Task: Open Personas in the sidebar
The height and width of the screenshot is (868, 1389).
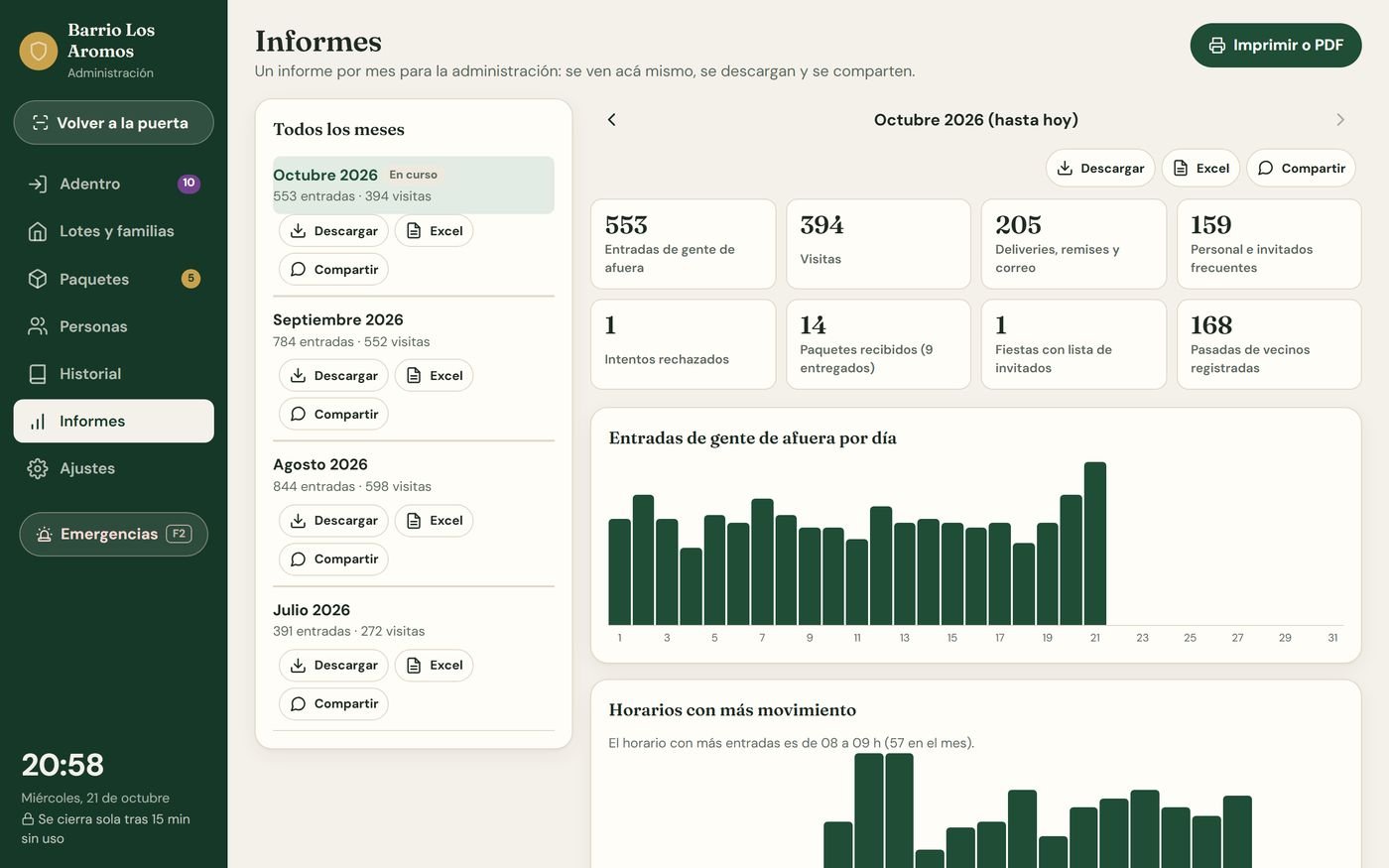Action: pyautogui.click(x=113, y=326)
